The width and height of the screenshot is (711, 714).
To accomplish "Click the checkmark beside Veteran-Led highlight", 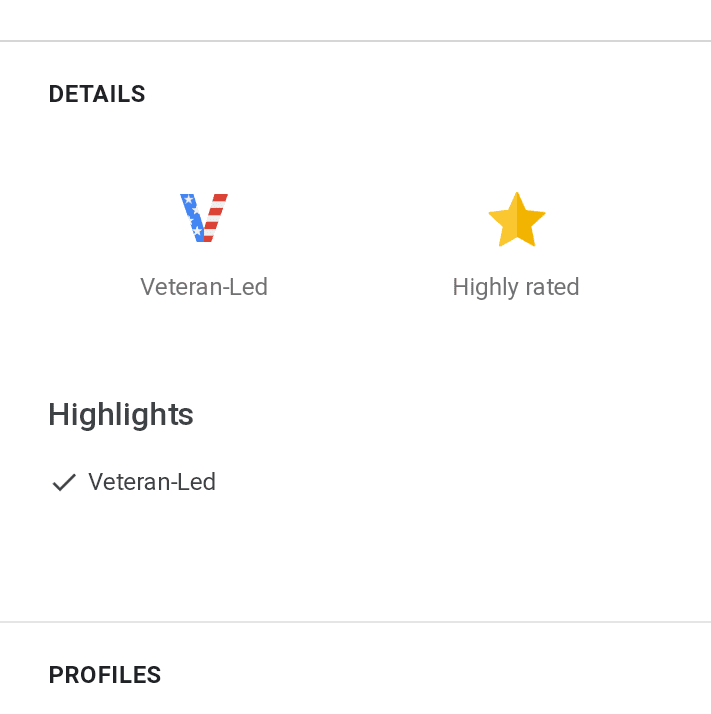I will [64, 483].
